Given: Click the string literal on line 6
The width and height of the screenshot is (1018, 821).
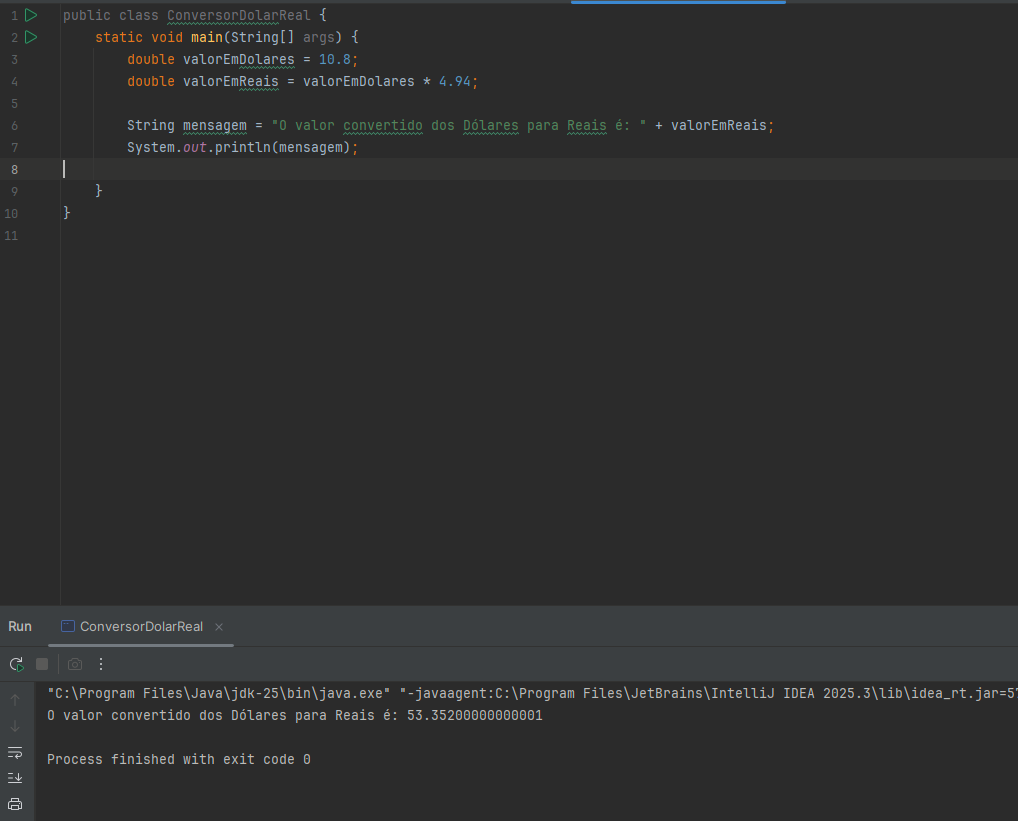Looking at the screenshot, I should point(459,125).
